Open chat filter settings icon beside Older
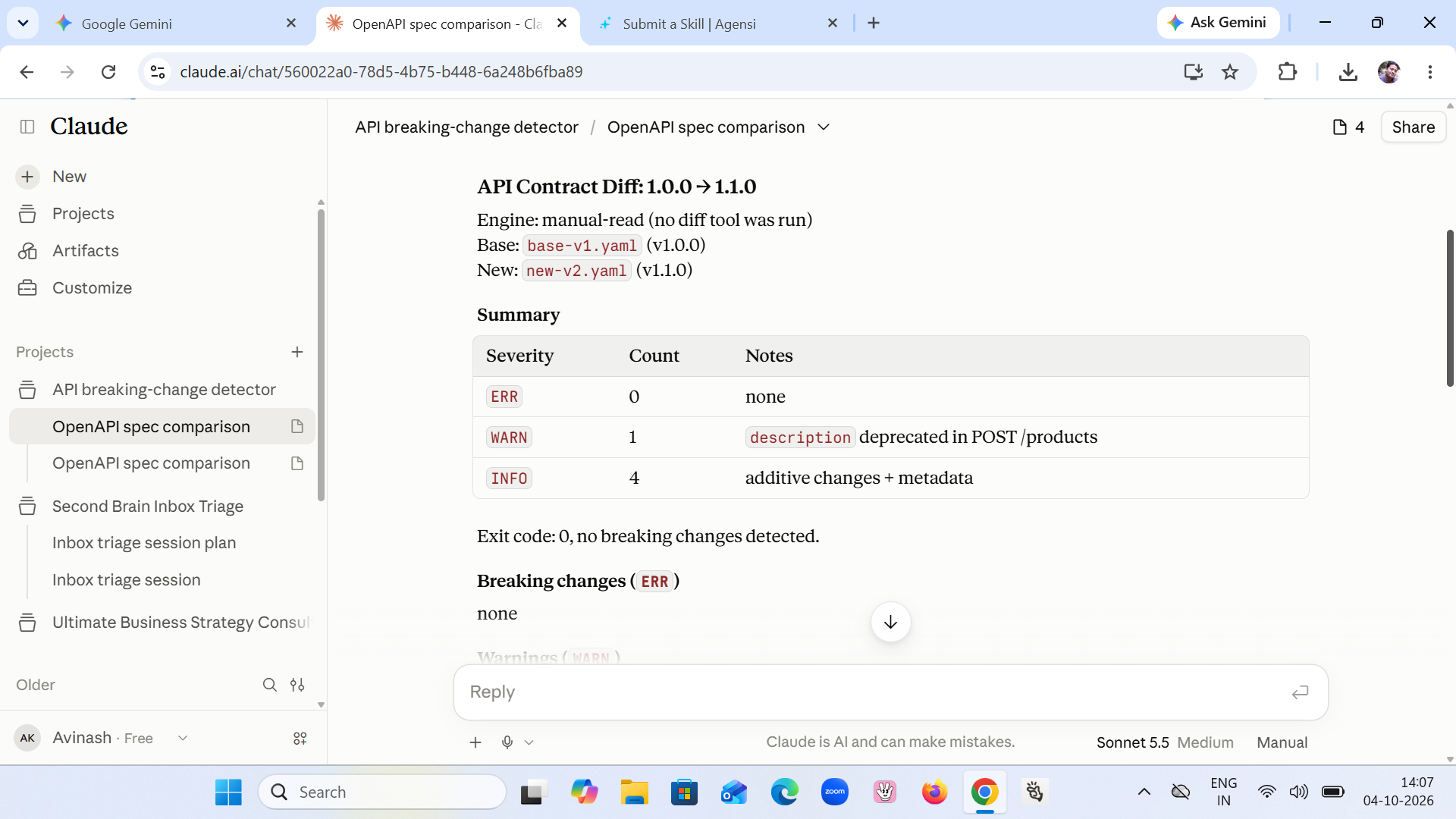The image size is (1456, 819). (297, 685)
